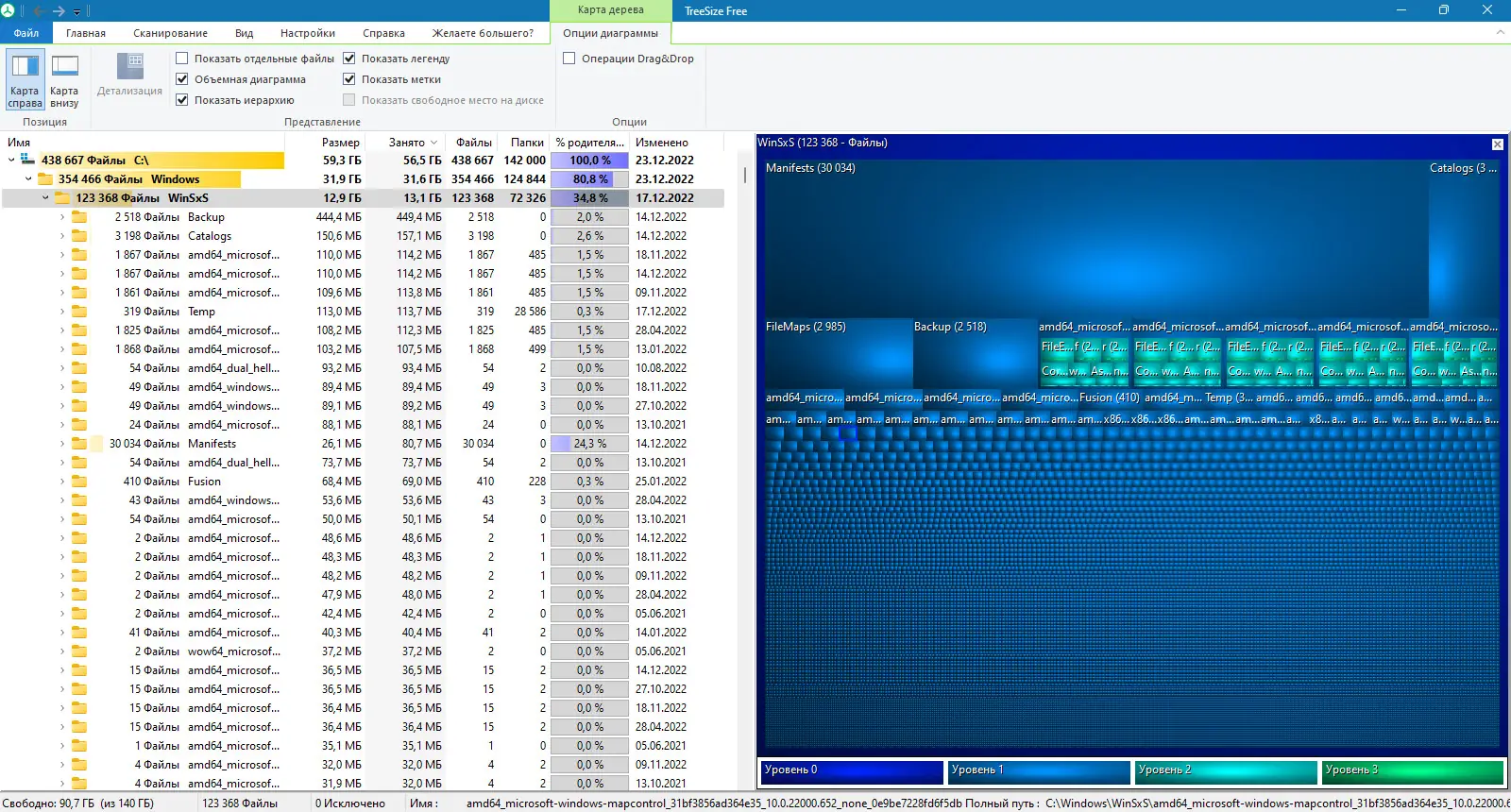The height and width of the screenshot is (812, 1511).
Task: Expand the Fusion folder node
Action: click(62, 482)
